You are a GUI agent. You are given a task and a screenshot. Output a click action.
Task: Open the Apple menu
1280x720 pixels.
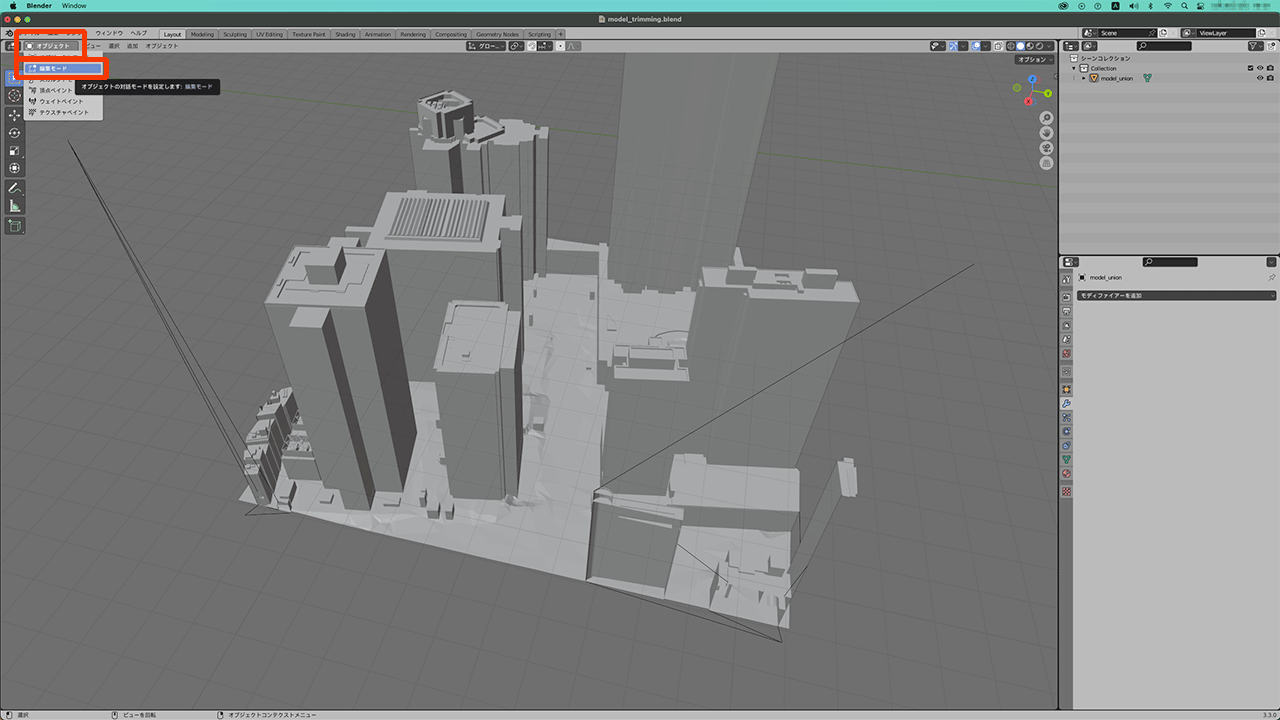(x=13, y=6)
